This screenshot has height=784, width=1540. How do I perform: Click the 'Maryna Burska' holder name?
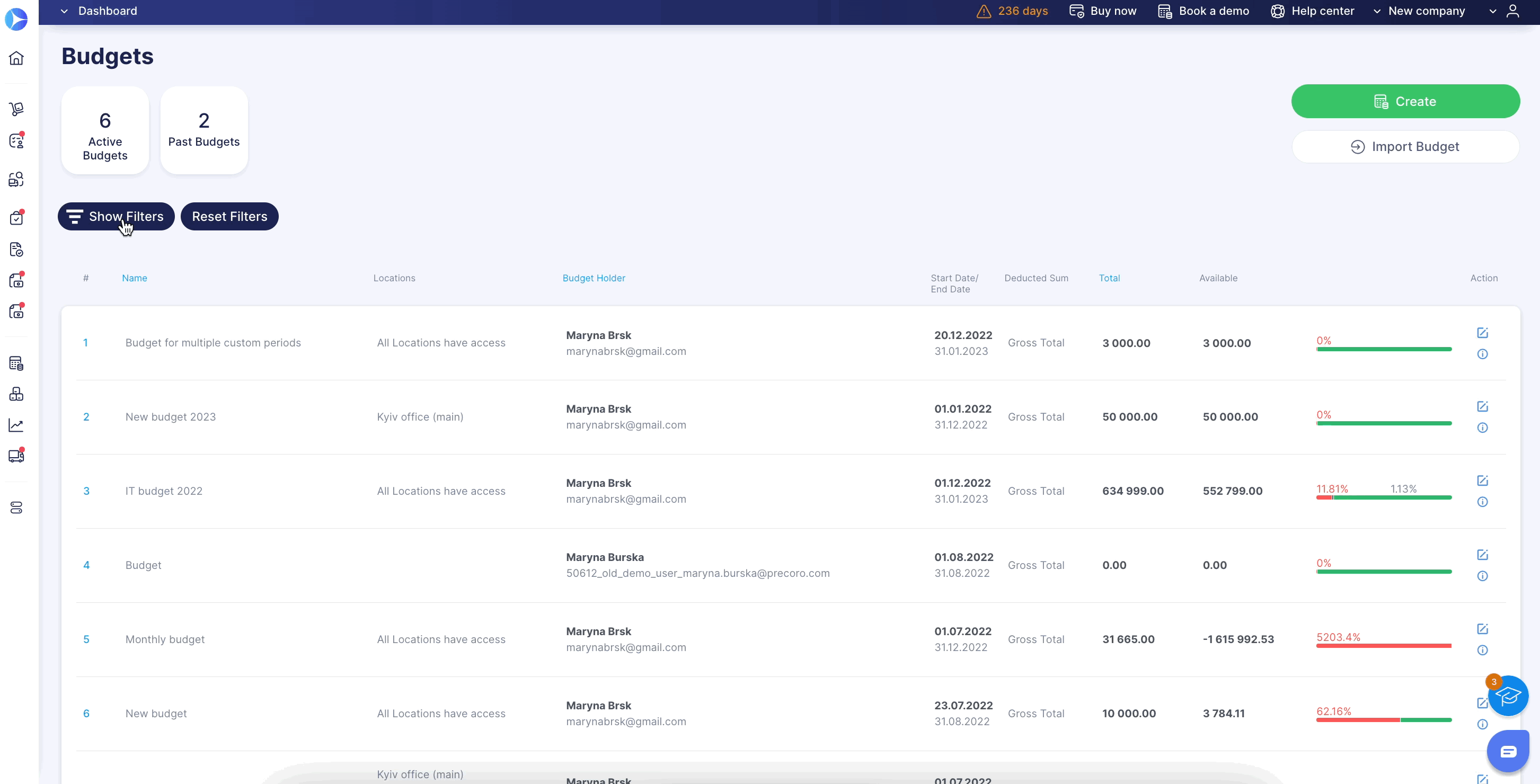click(605, 557)
